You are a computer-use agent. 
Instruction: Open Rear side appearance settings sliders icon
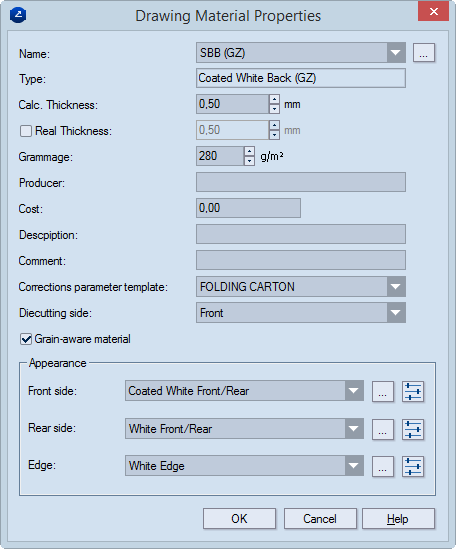click(x=413, y=429)
